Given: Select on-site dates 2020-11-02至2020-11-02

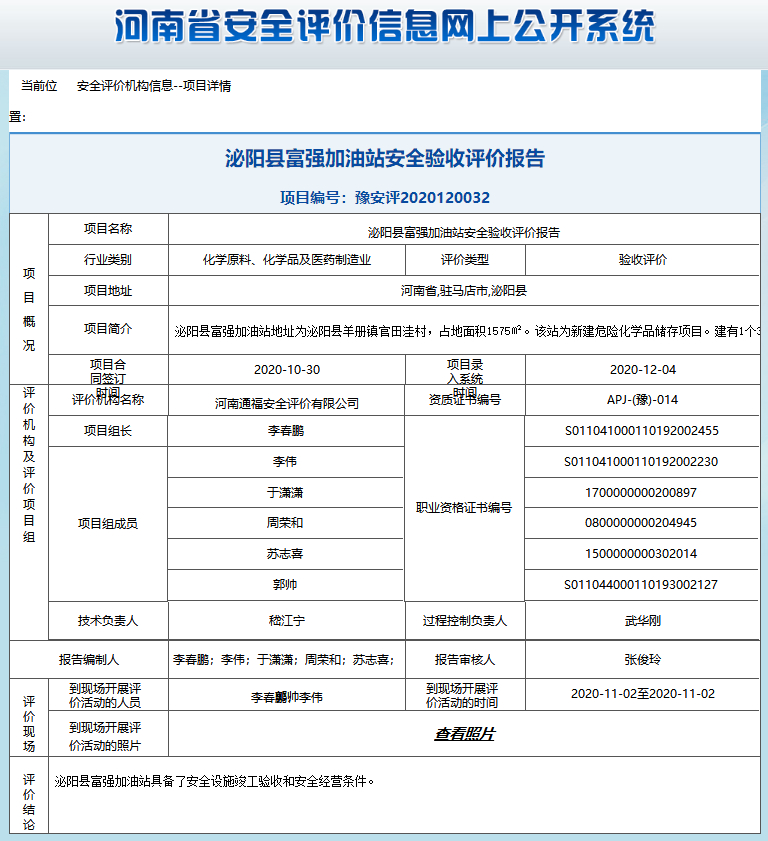Looking at the screenshot, I should click(643, 694).
